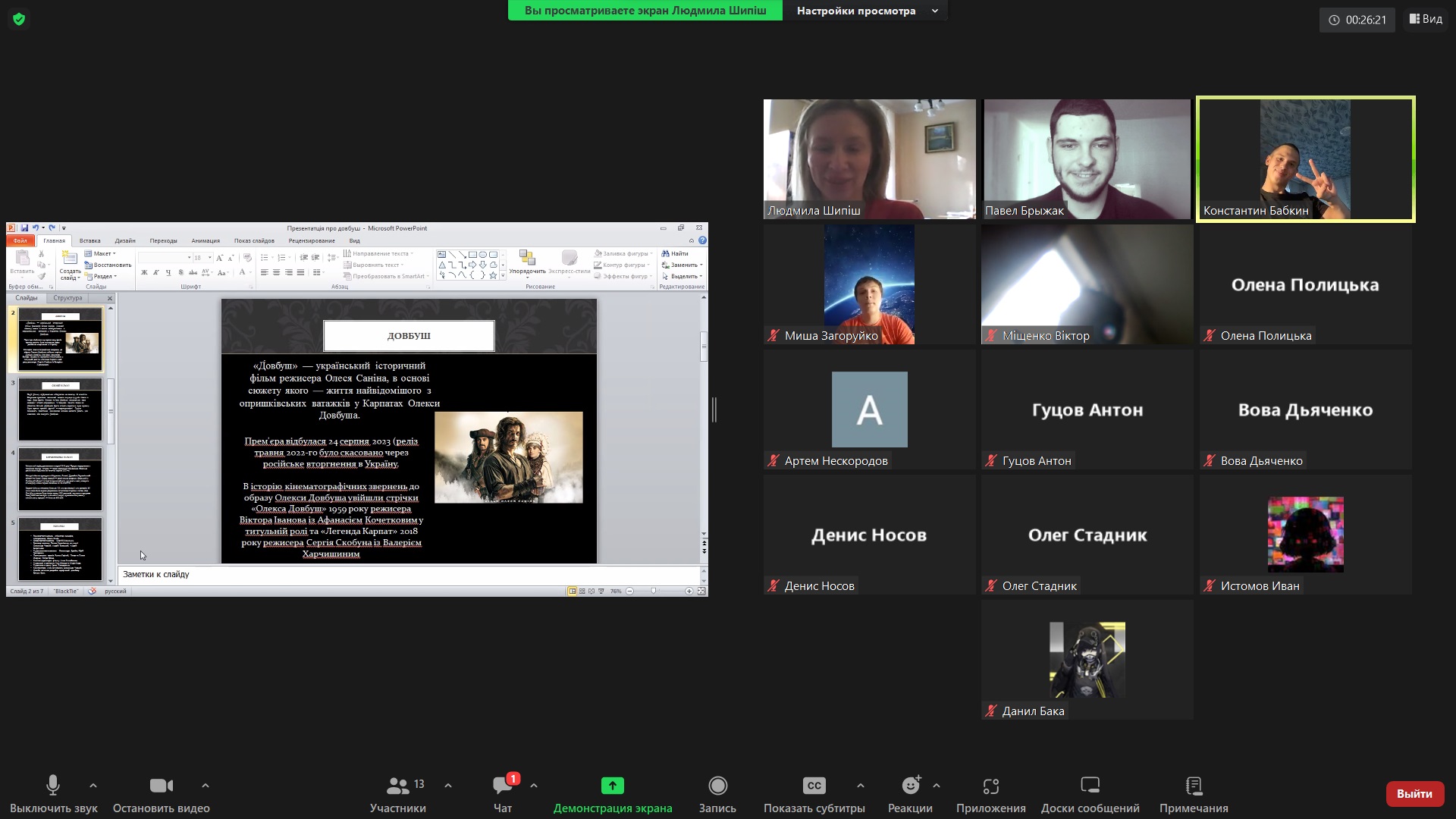The height and width of the screenshot is (819, 1456).
Task: Click the PowerPoint zoom slider handle
Action: [654, 591]
